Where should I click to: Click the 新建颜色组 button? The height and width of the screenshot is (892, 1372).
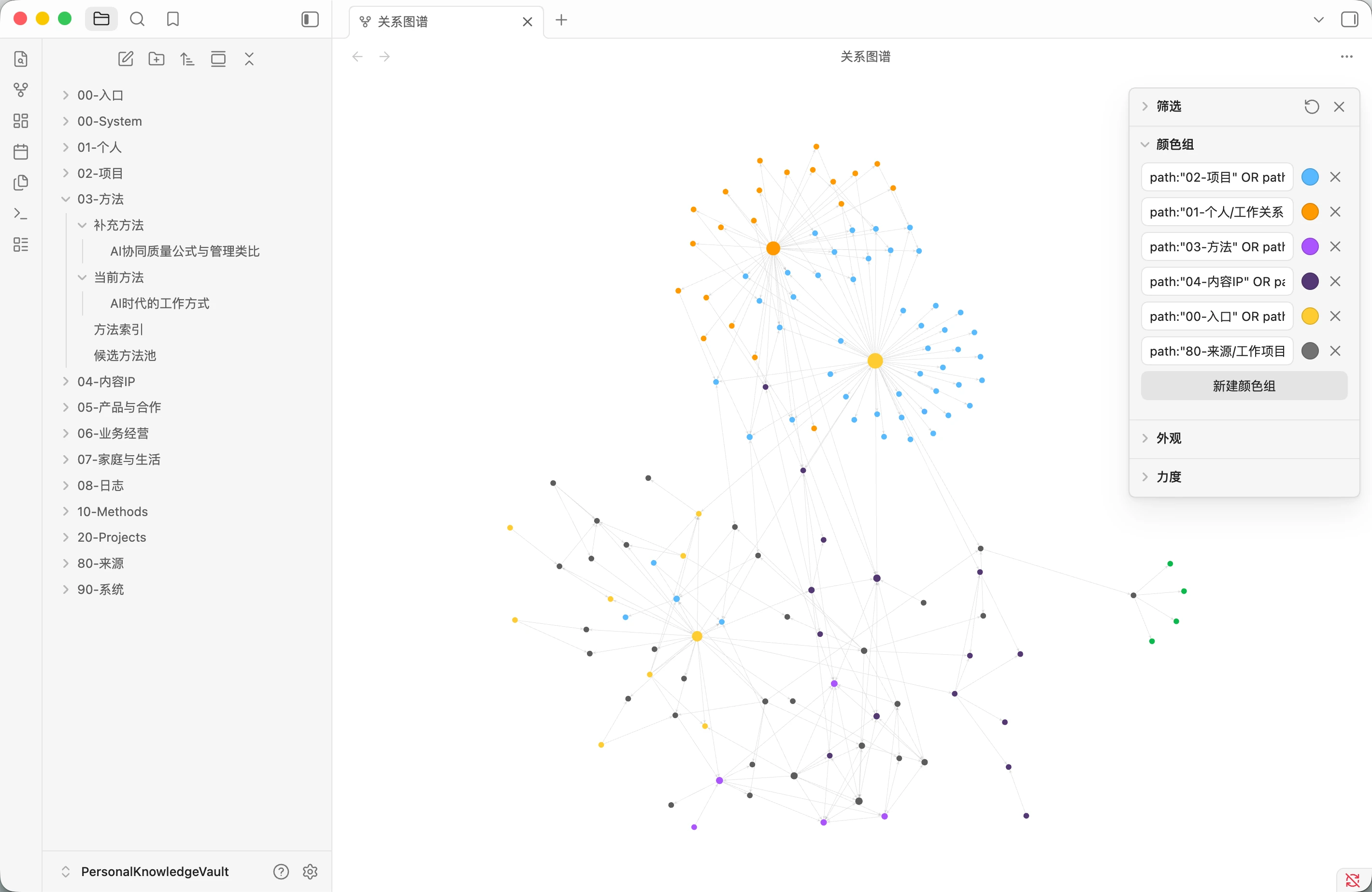(x=1244, y=386)
